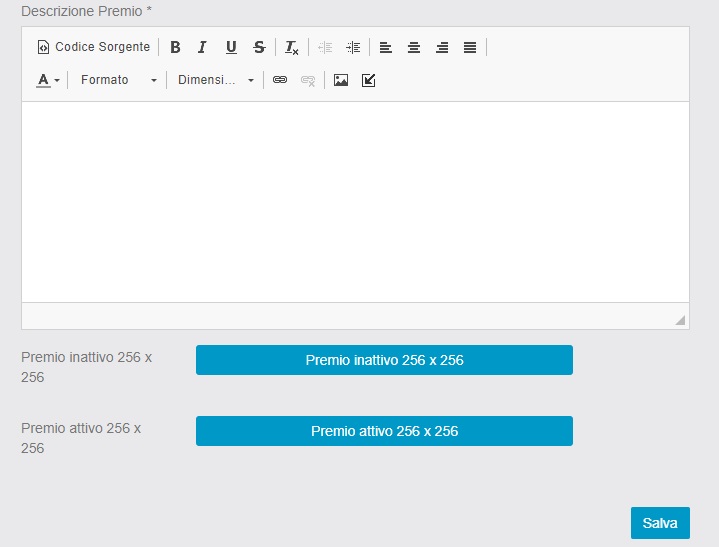Open the Dimensione font size dropdown
This screenshot has width=719, height=547.
pyautogui.click(x=215, y=80)
